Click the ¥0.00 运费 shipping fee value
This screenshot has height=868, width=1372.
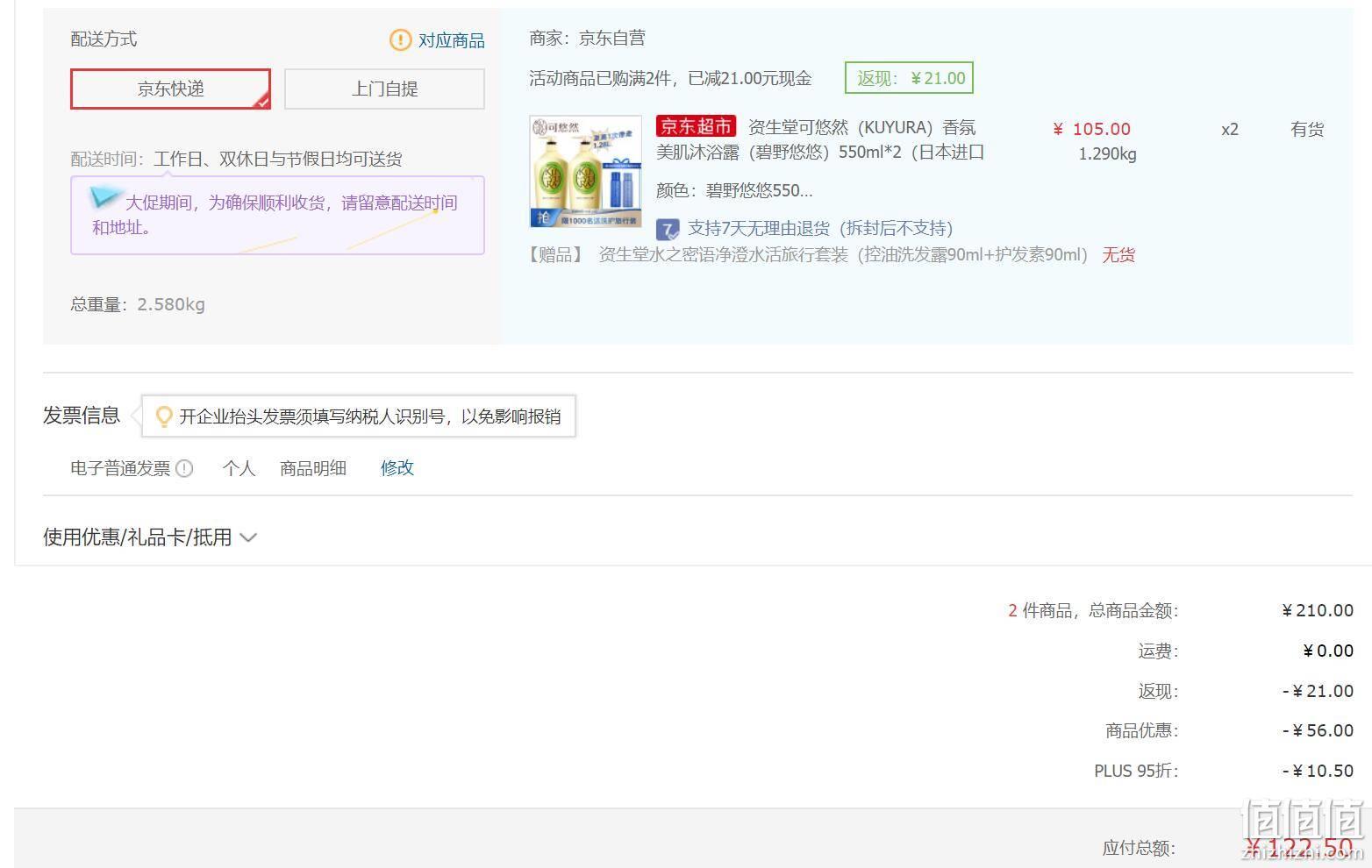(x=1328, y=651)
